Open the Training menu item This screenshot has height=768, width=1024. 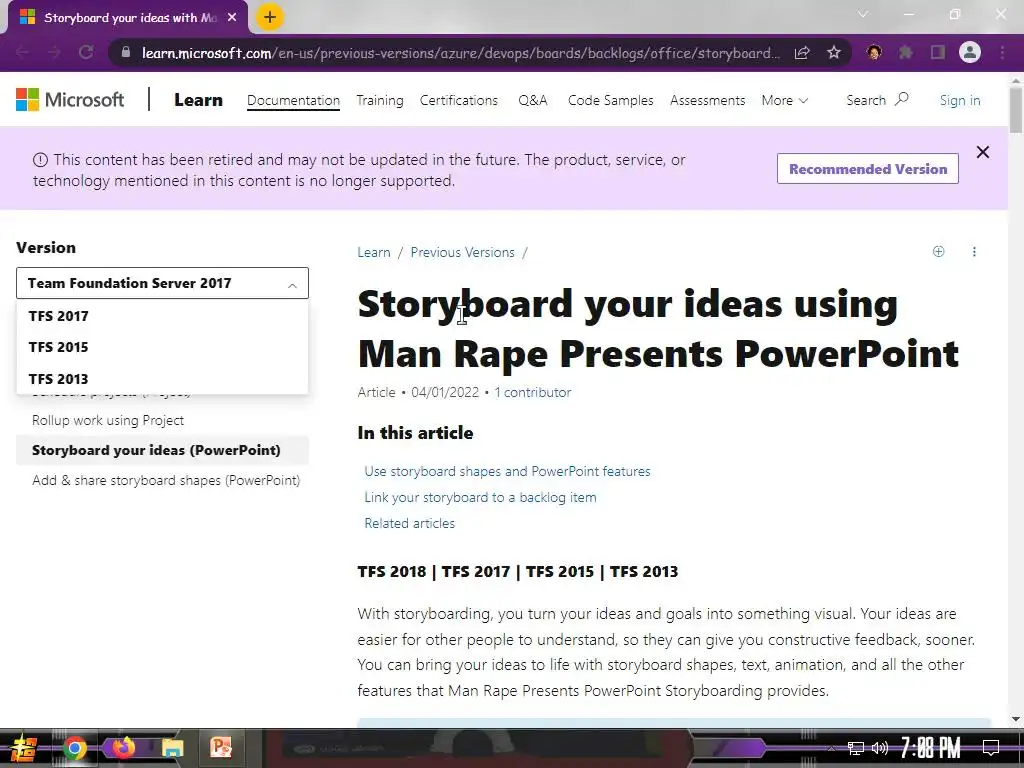tap(380, 100)
